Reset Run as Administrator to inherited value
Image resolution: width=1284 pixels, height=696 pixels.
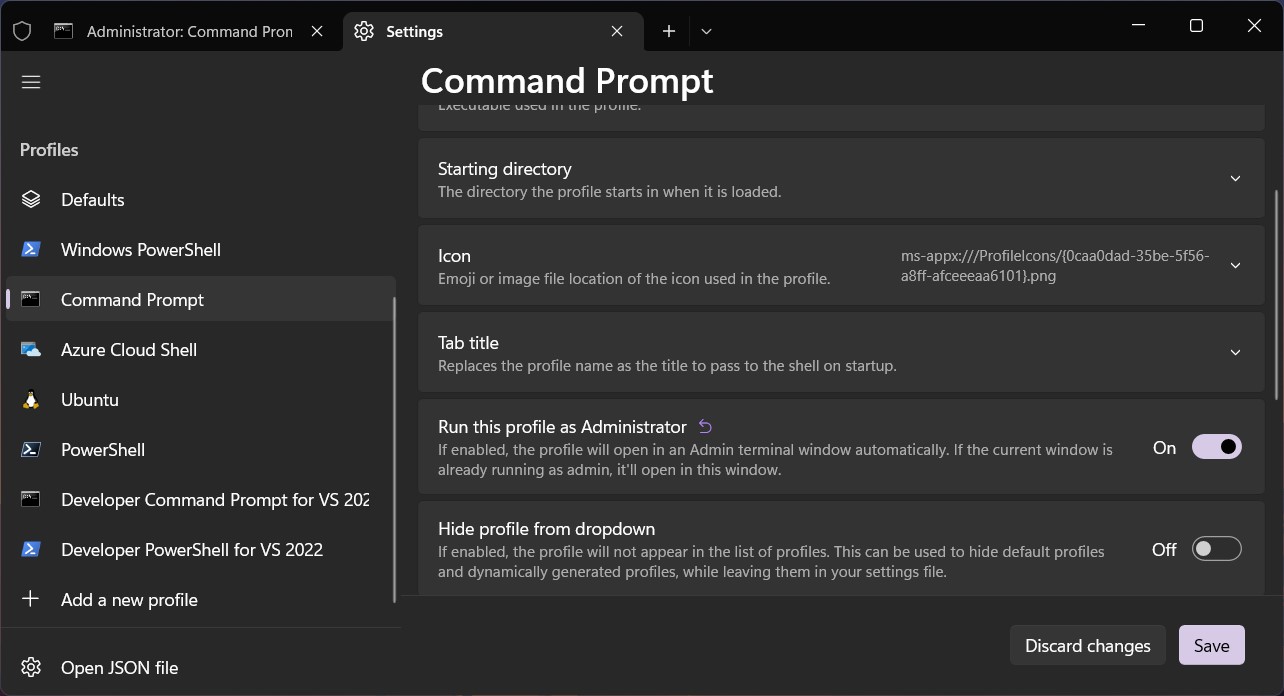click(705, 427)
